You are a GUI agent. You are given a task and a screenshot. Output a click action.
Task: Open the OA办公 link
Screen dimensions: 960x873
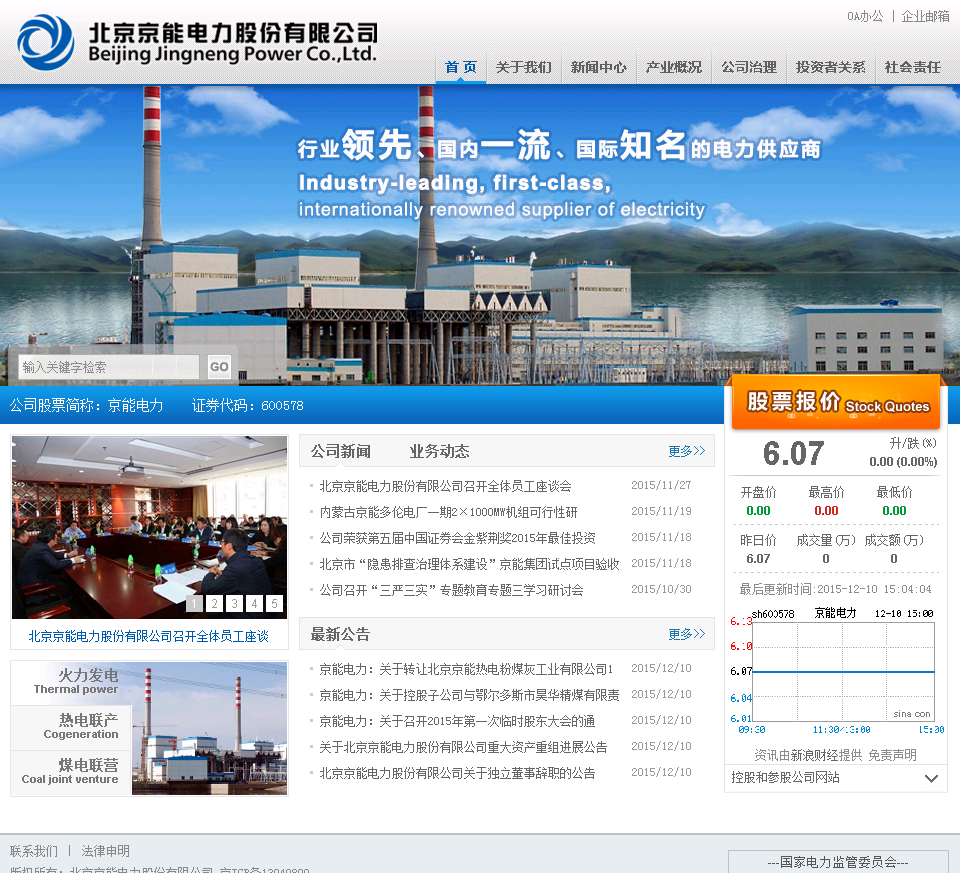pos(865,17)
